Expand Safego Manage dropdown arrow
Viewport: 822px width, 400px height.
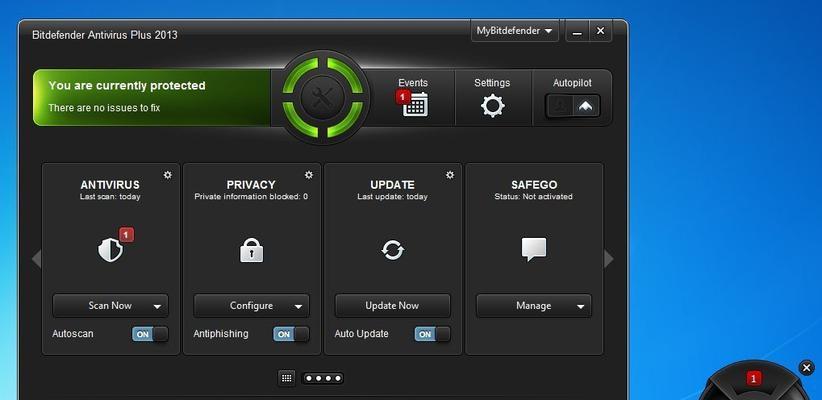pyautogui.click(x=580, y=307)
